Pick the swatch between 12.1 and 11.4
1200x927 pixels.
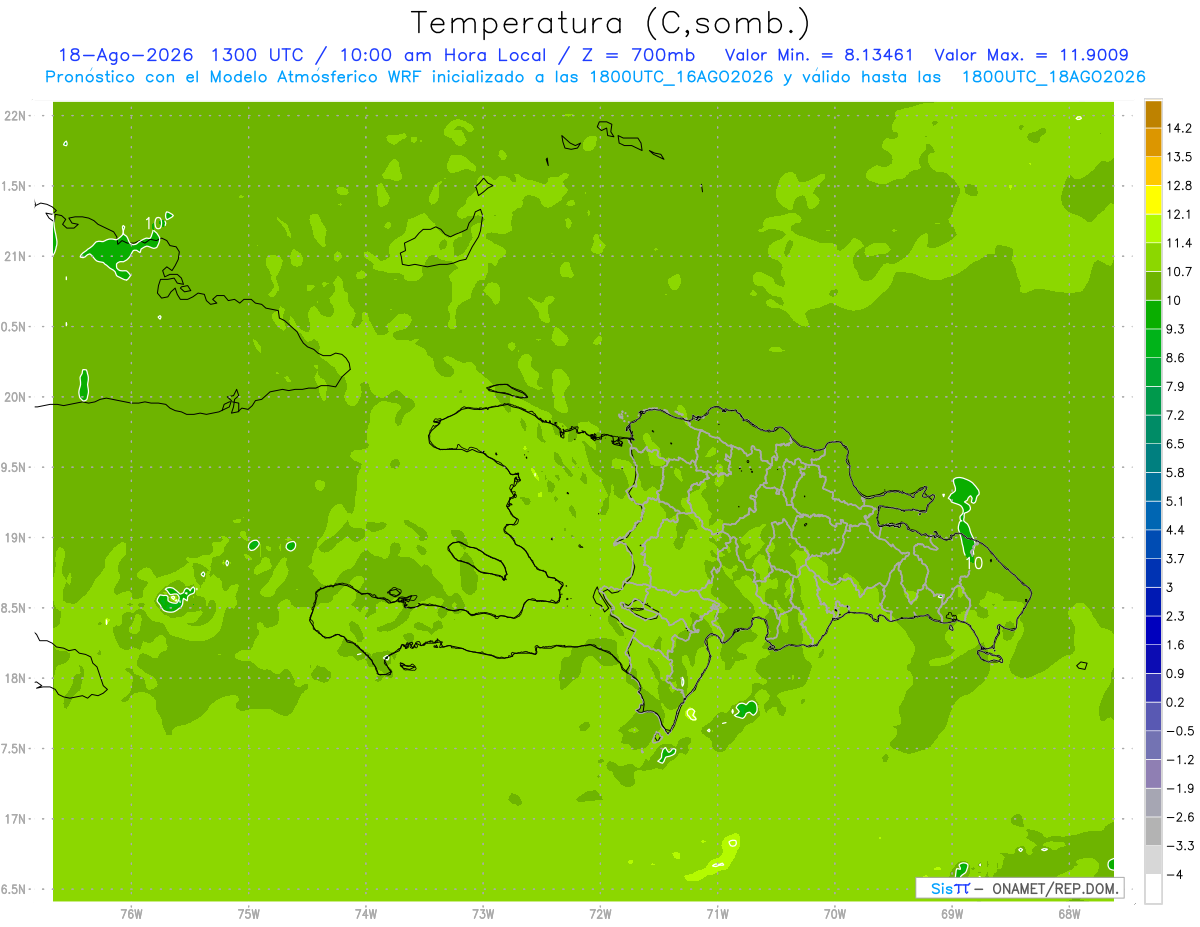click(x=1153, y=229)
